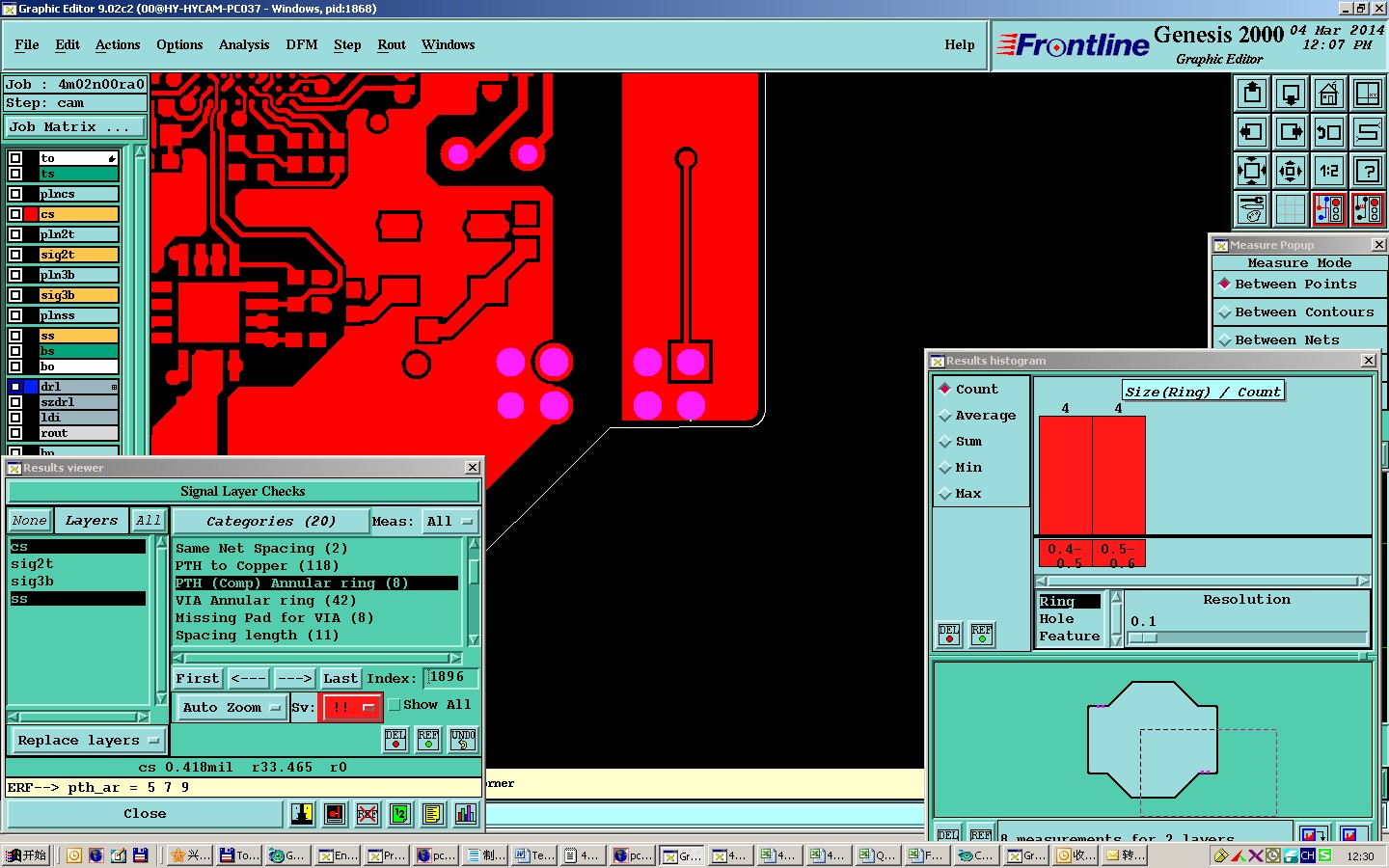Open the Actions menu
1389x868 pixels.
point(118,45)
